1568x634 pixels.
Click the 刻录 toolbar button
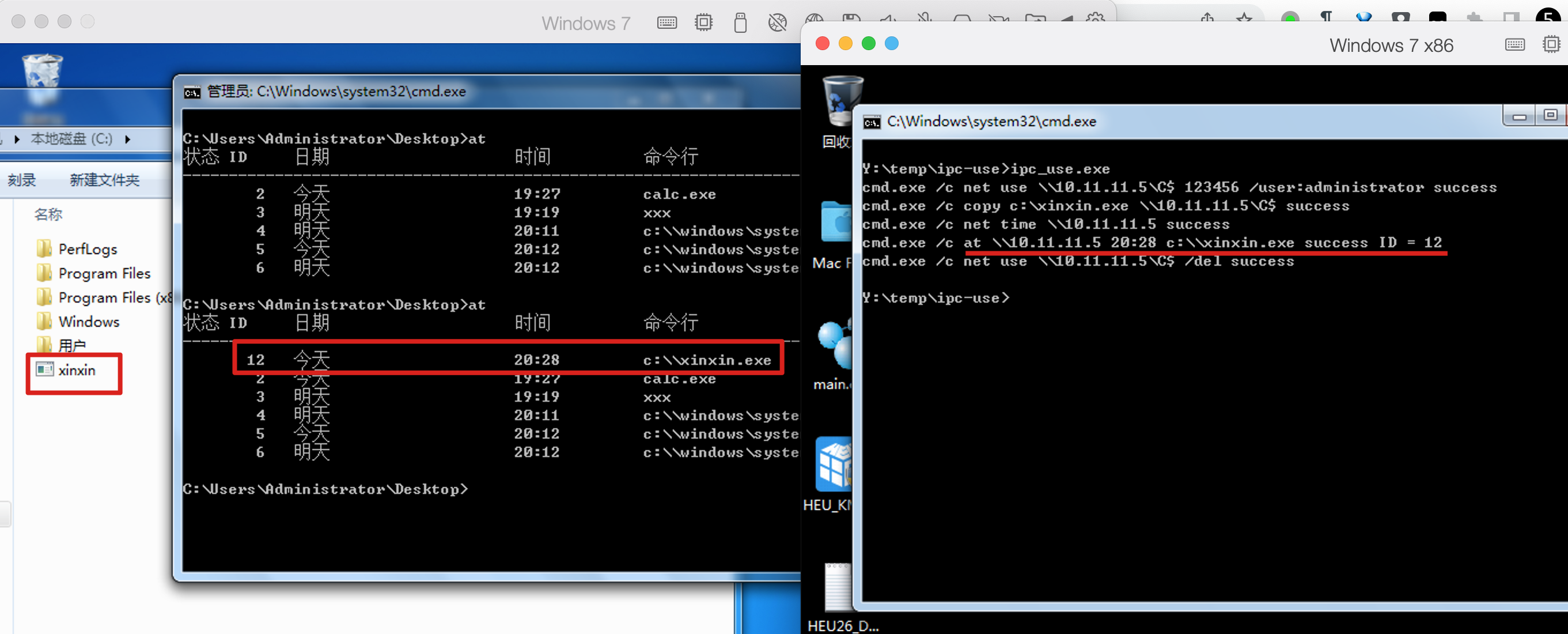coord(22,180)
